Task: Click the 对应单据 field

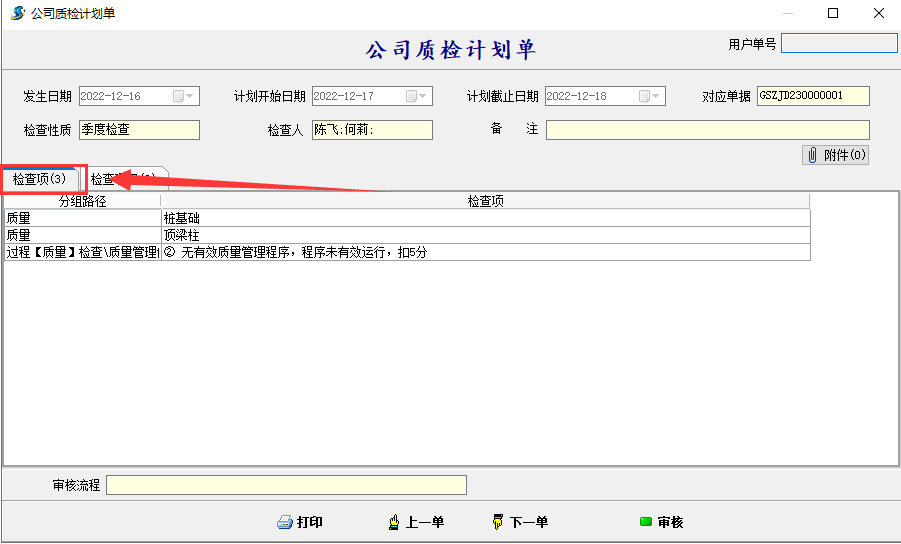Action: point(813,96)
